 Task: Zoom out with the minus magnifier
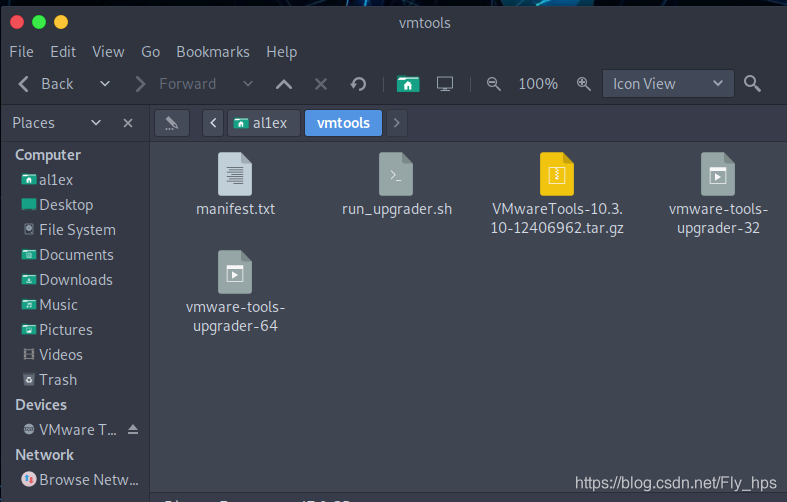tap(493, 84)
